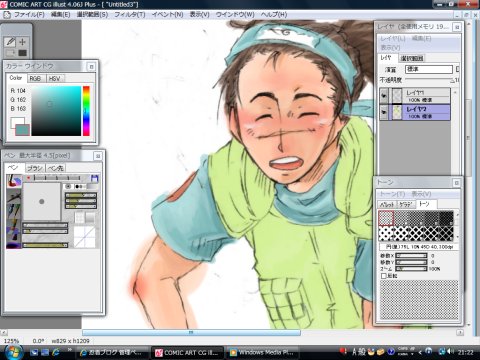The width and height of the screenshot is (480, 360).
Task: Tick the checkbox beside blend mode field
Action: point(458,69)
